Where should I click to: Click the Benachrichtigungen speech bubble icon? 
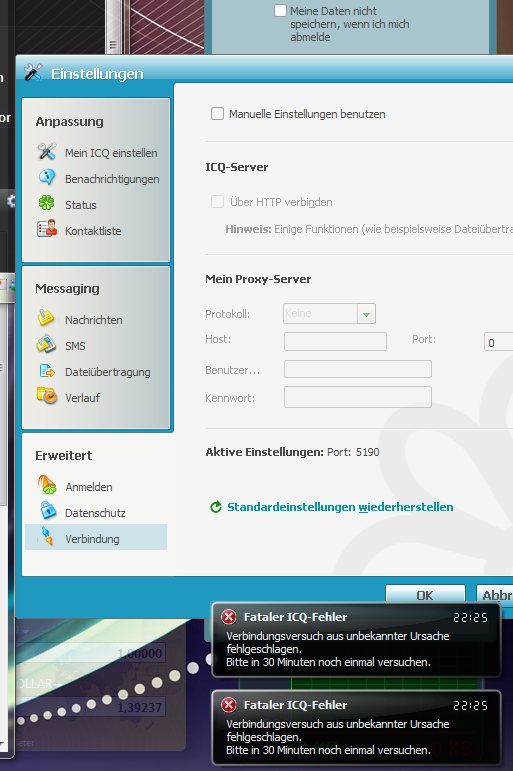coord(47,178)
